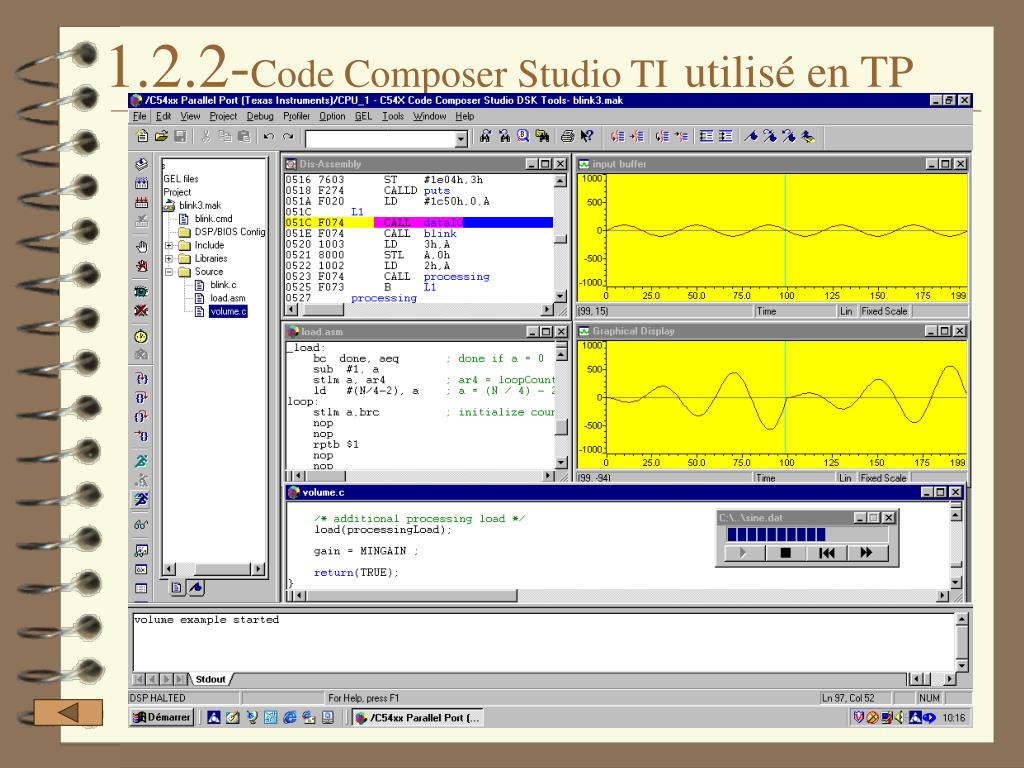Click the C54xx Parallel Port taskbar button
The height and width of the screenshot is (768, 1024).
(419, 718)
